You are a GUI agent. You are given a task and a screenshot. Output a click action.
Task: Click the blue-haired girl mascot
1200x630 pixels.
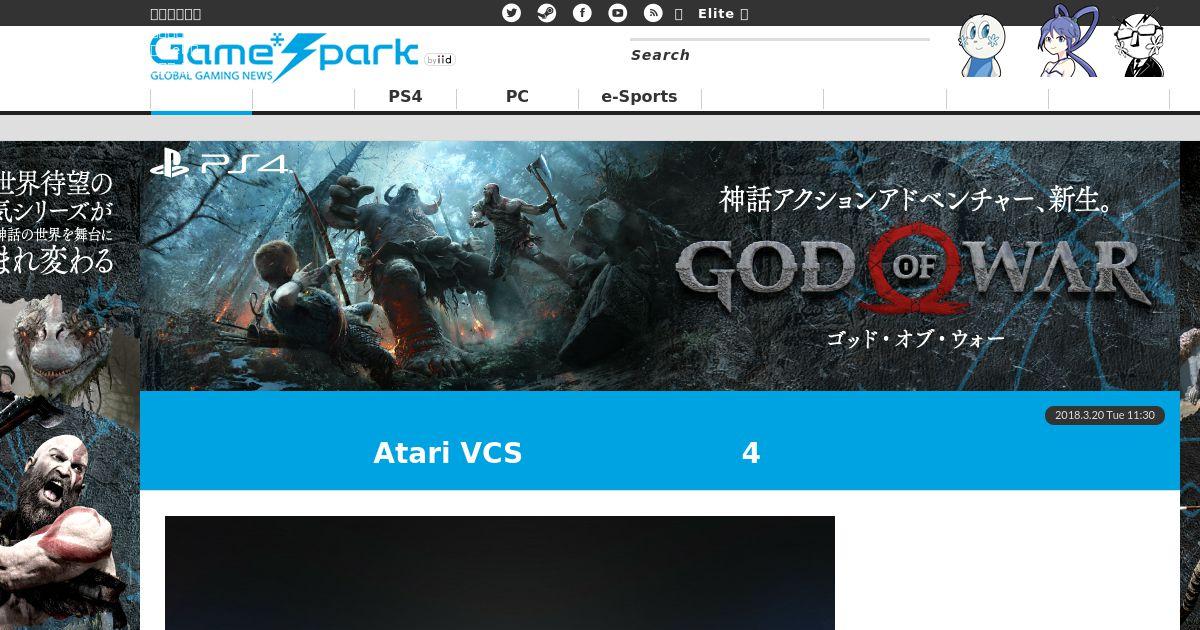pos(1066,42)
